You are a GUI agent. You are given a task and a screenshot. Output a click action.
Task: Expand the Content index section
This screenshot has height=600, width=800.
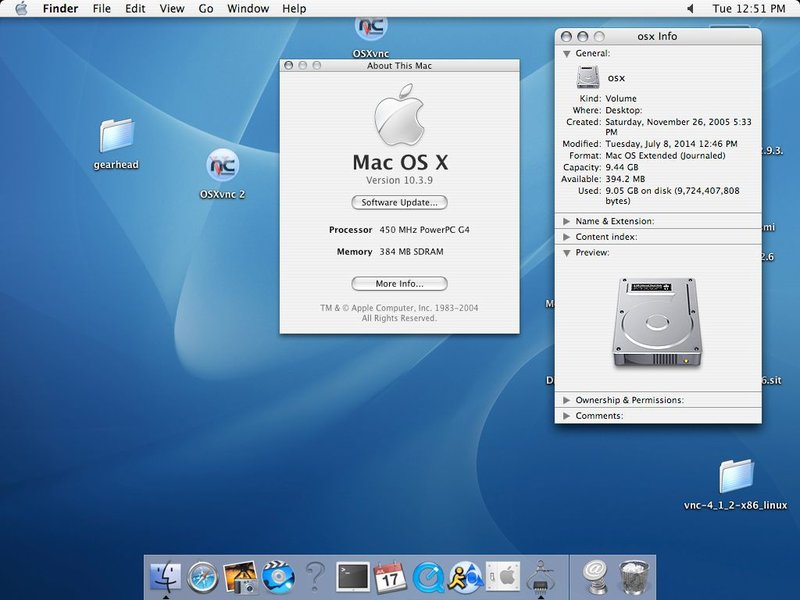click(x=566, y=237)
